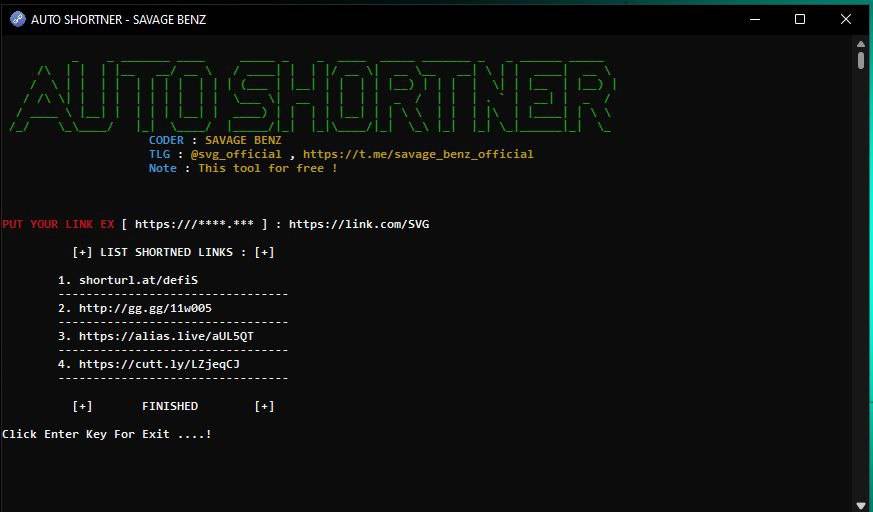Click the shorturl.at/defiS shortened link
Image resolution: width=873 pixels, height=512 pixels.
coord(138,280)
